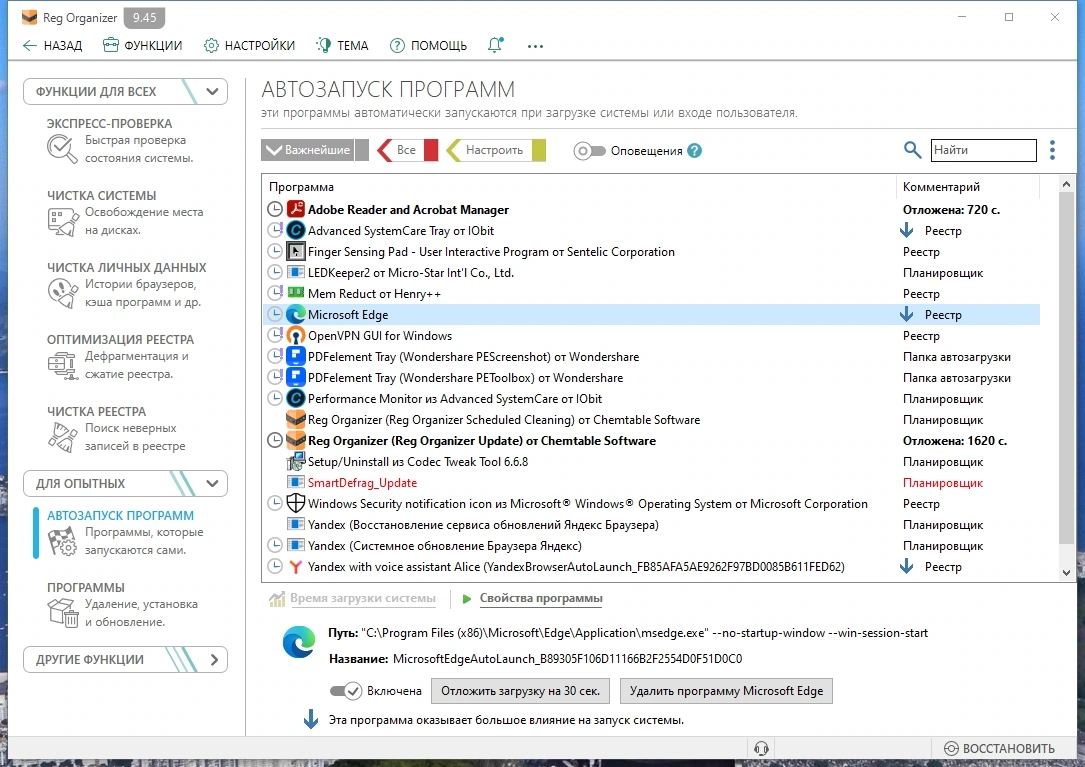Click the system cleanup icon in sidebar

(x=62, y=221)
